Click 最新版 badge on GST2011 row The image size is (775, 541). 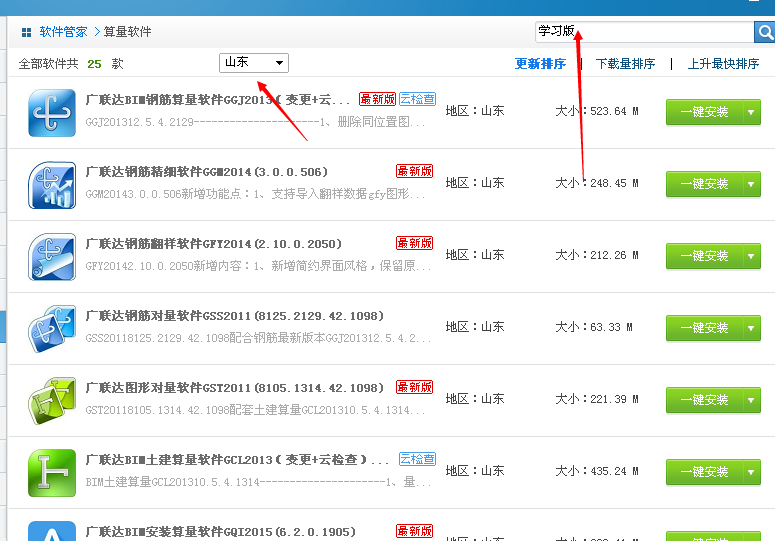pos(414,387)
